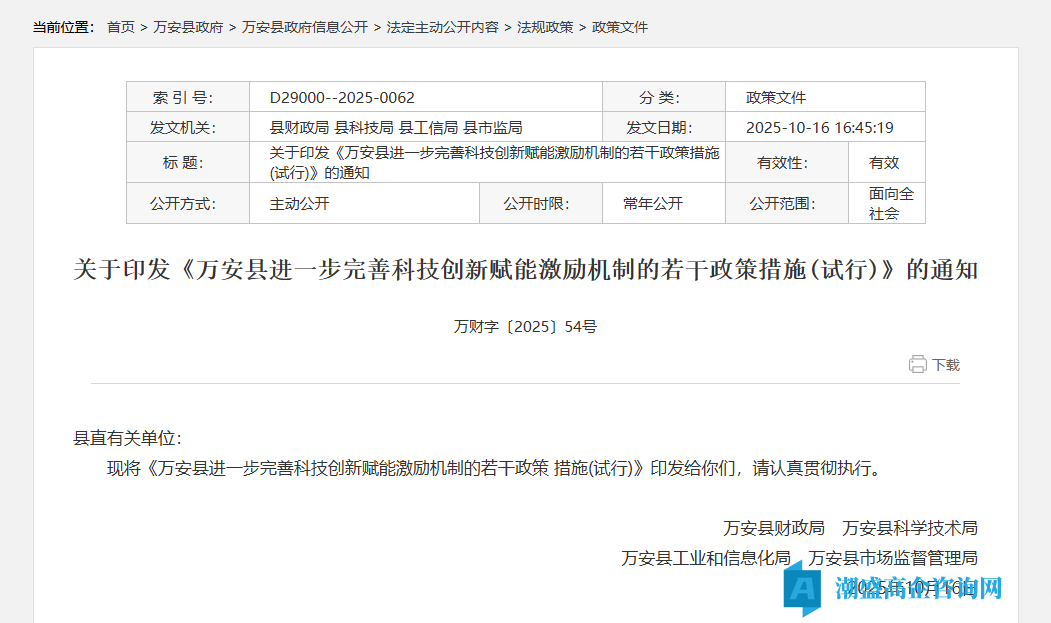Click the document number 万财字〔2025〕54号

tap(525, 326)
